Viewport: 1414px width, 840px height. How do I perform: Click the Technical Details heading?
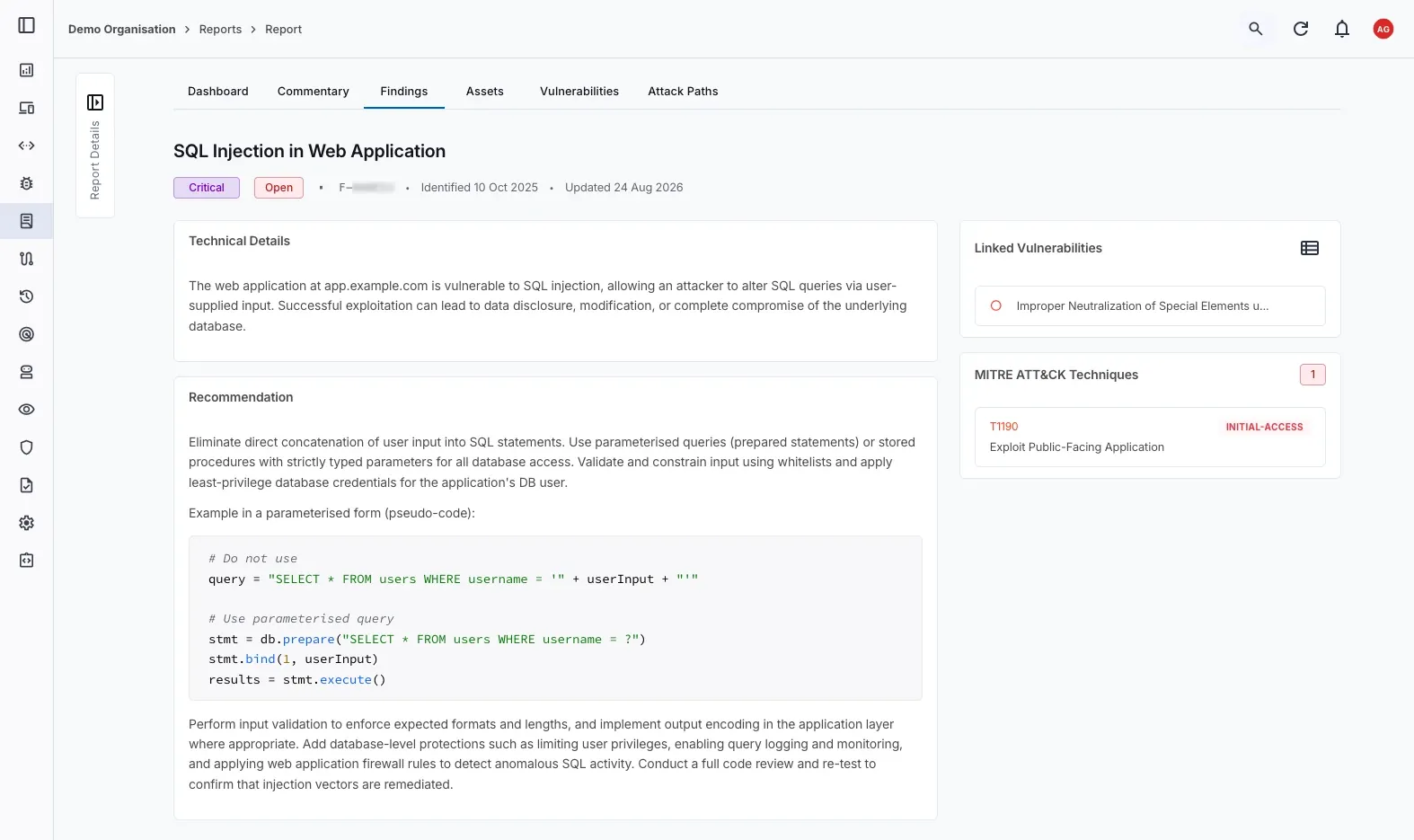240,241
